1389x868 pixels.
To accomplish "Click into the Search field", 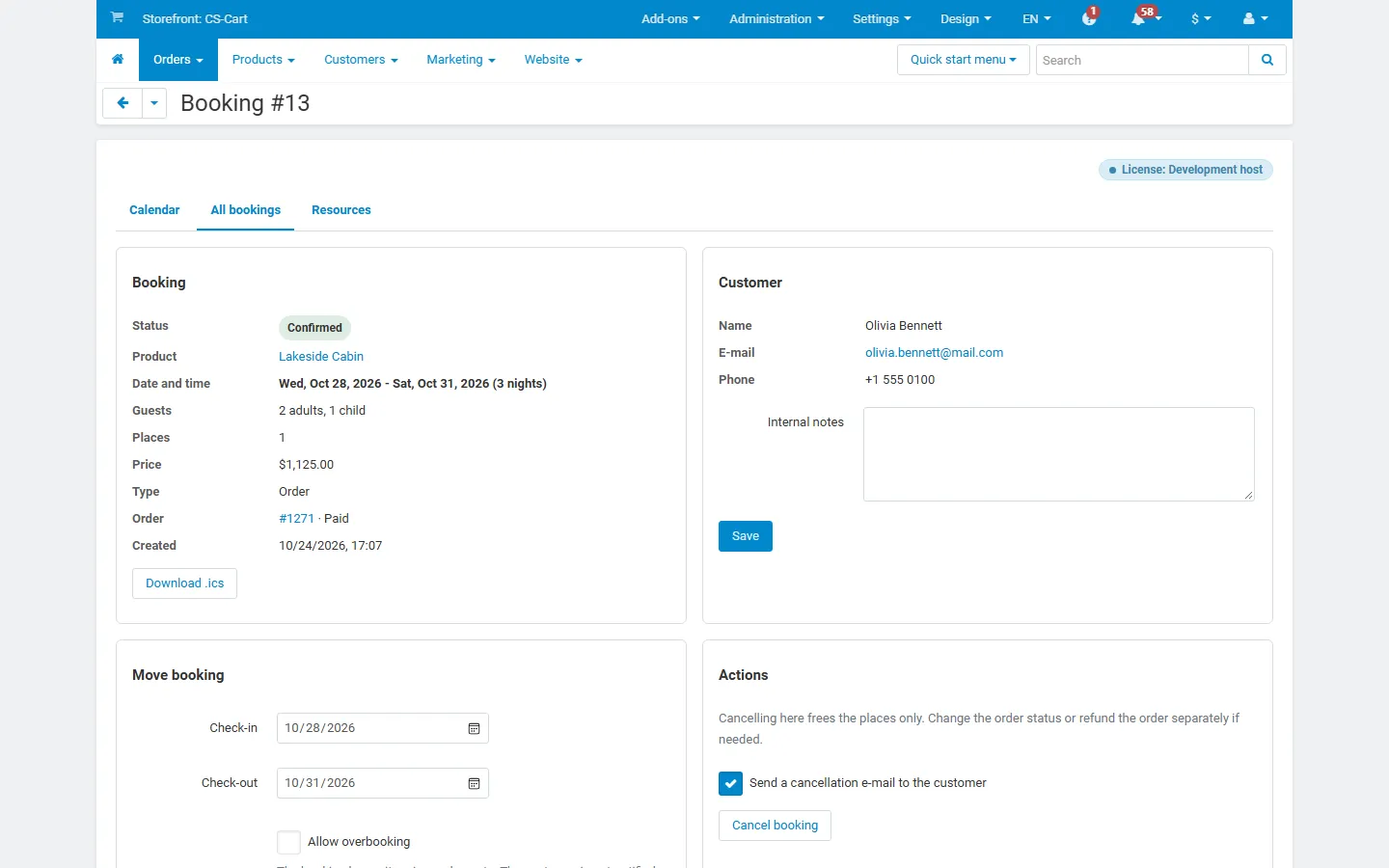I will click(x=1142, y=60).
